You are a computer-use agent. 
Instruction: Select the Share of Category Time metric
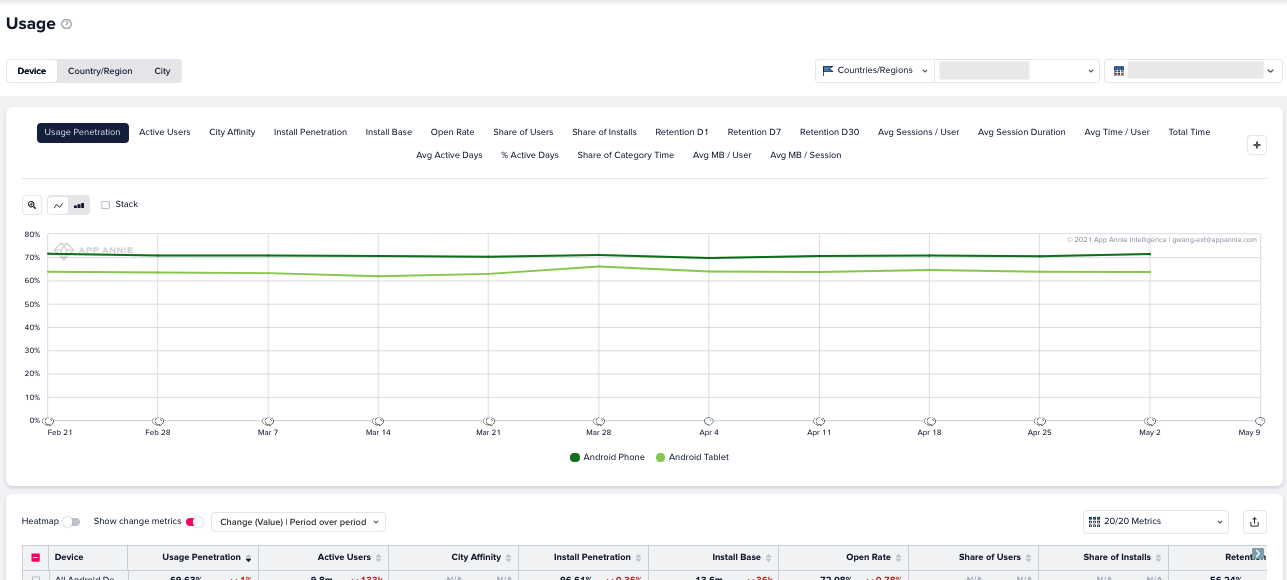pos(626,155)
